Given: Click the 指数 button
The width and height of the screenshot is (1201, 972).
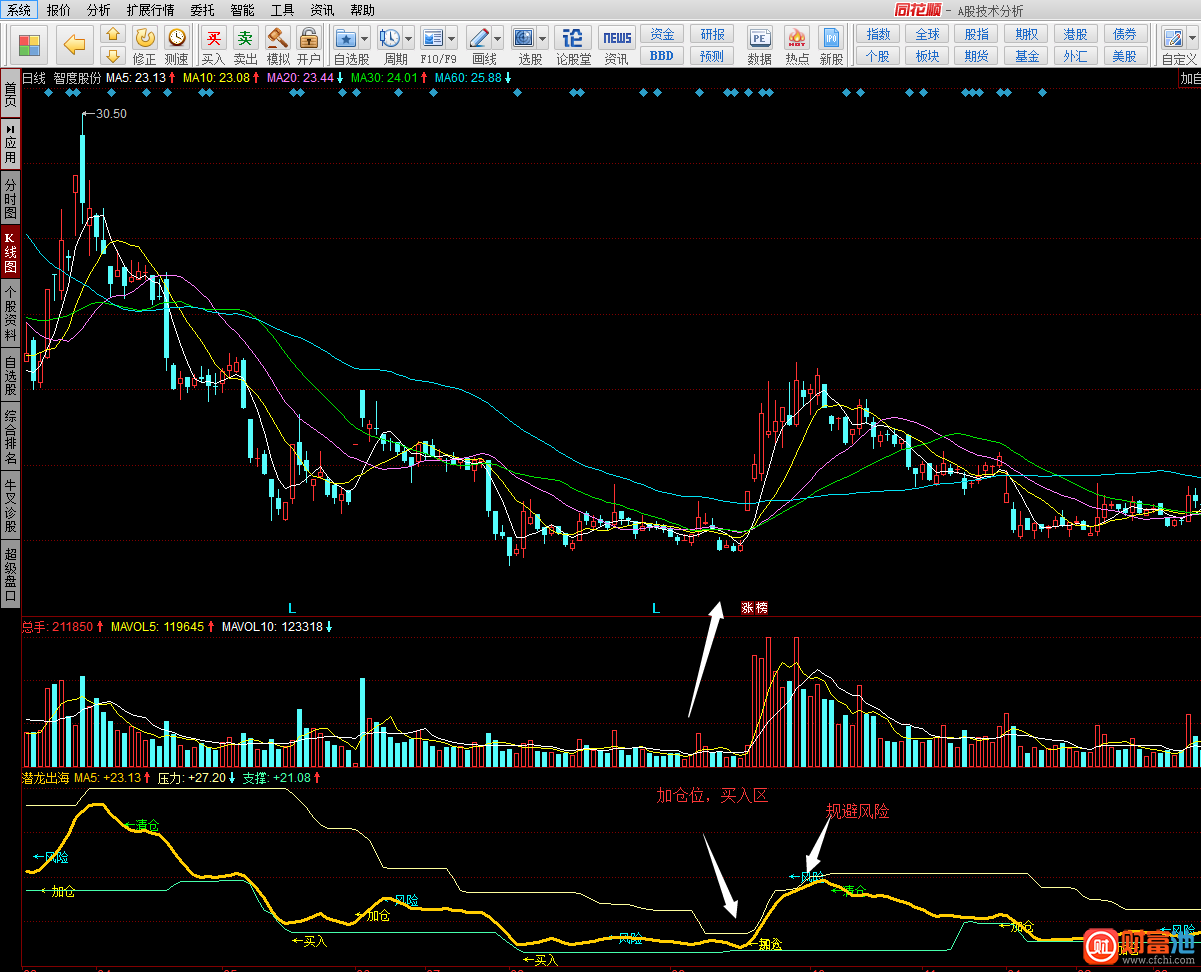Looking at the screenshot, I should tap(878, 35).
